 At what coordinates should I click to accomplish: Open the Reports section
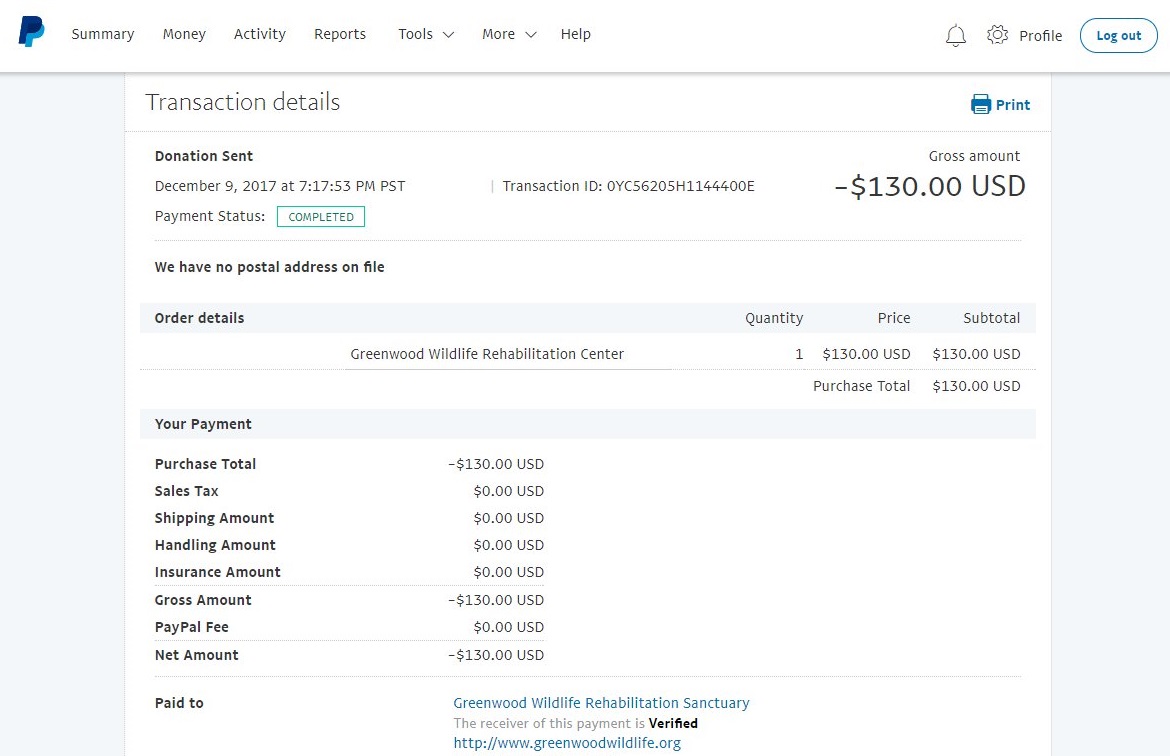[340, 34]
